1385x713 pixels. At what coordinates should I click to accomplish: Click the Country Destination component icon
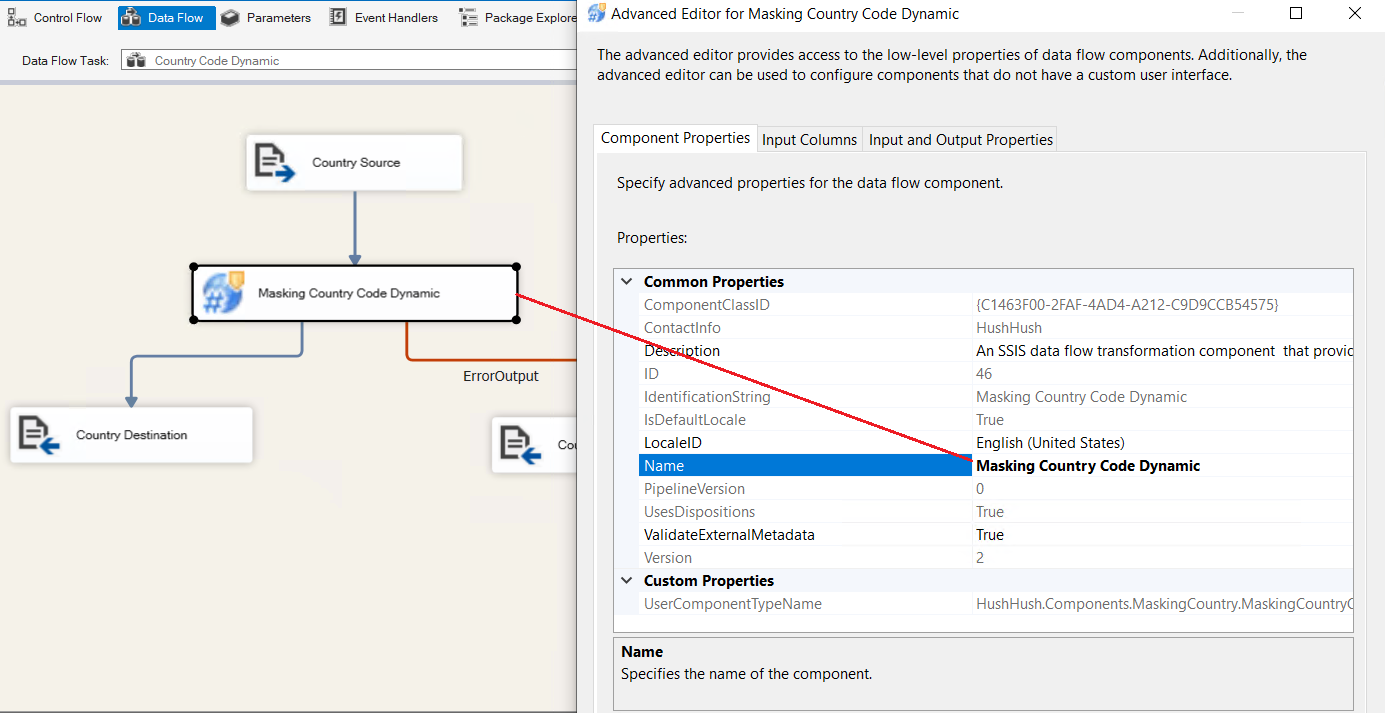point(39,435)
